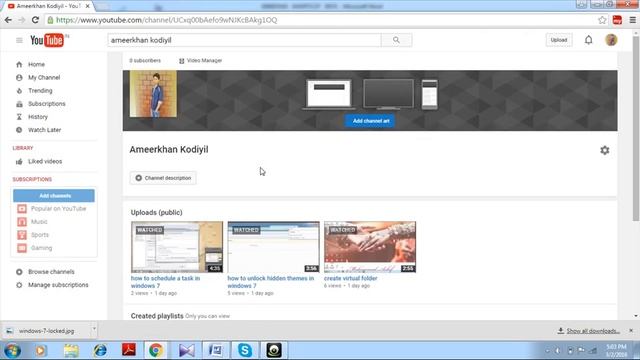Open Visual Studio icon in taskbar
Screen dimensions: 640x360
pyautogui.click(x=187, y=350)
